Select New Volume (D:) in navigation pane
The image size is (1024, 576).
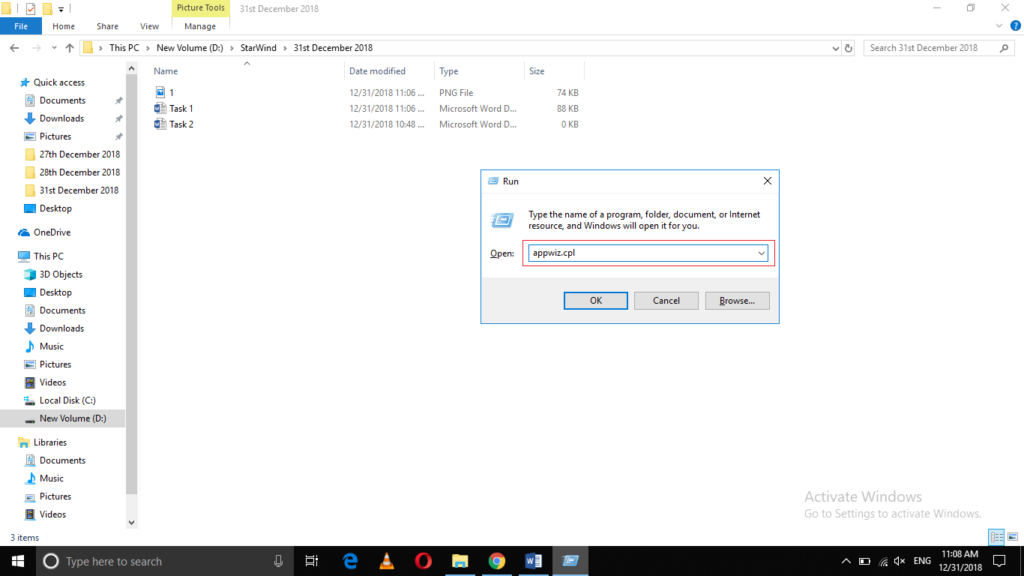pos(72,418)
